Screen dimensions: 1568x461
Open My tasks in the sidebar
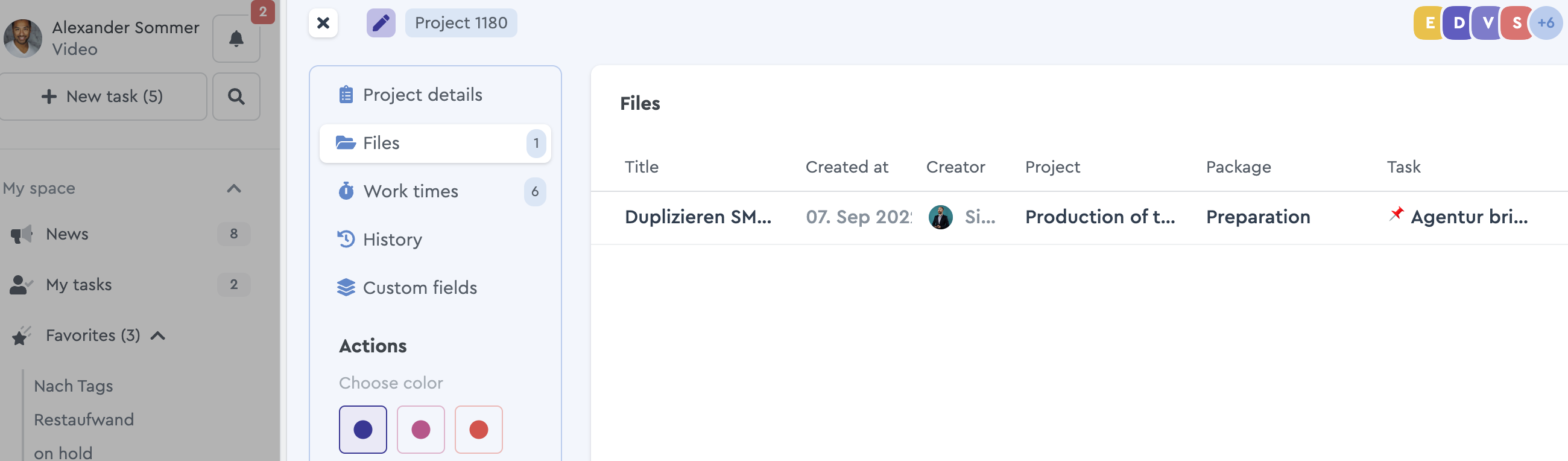(78, 284)
